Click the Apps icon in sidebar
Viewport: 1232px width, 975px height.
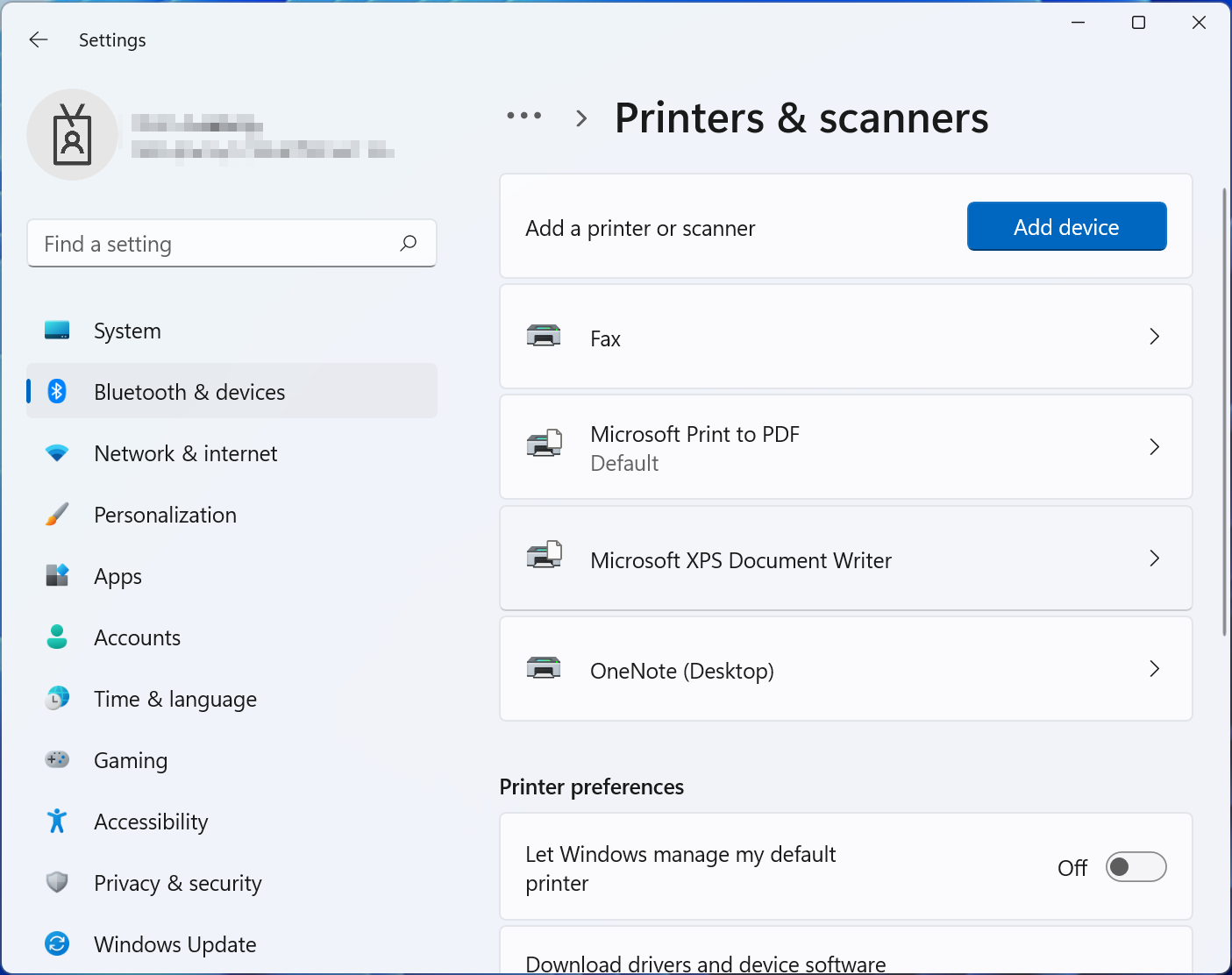[57, 575]
